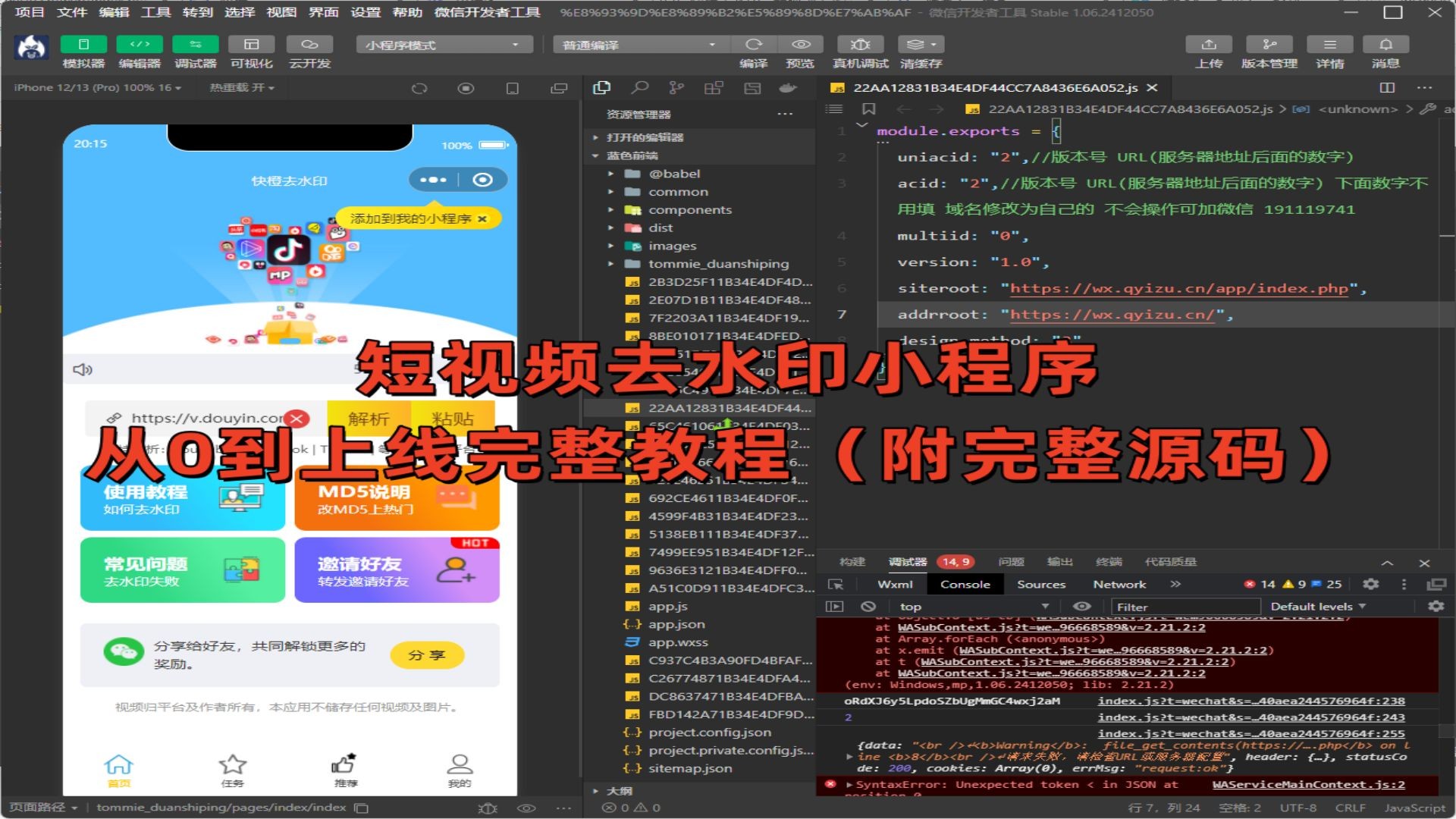Image resolution: width=1456 pixels, height=819 pixels.
Task: Open the 普通编译 compile mode dropdown
Action: [x=639, y=45]
